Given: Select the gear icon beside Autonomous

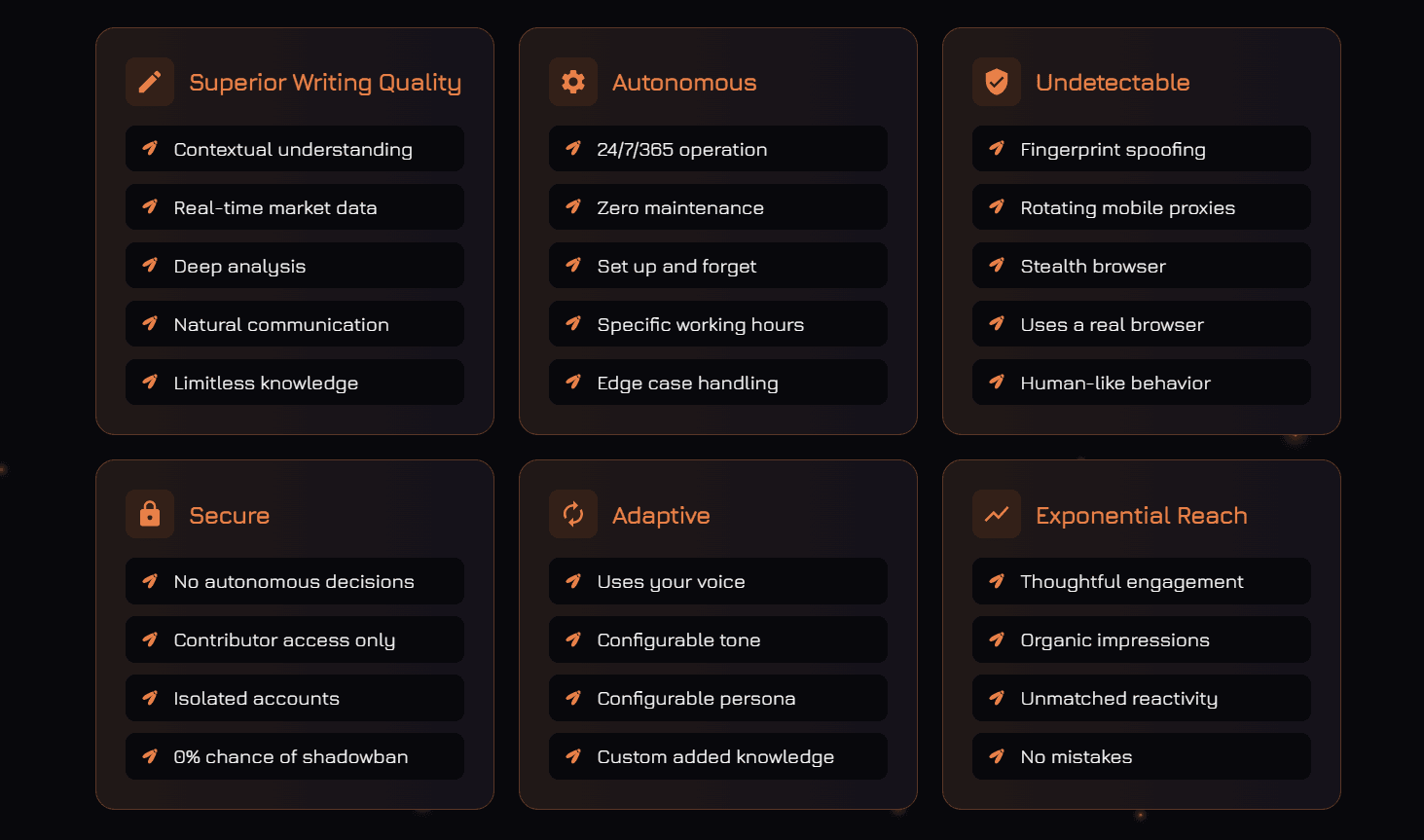Looking at the screenshot, I should 573,82.
